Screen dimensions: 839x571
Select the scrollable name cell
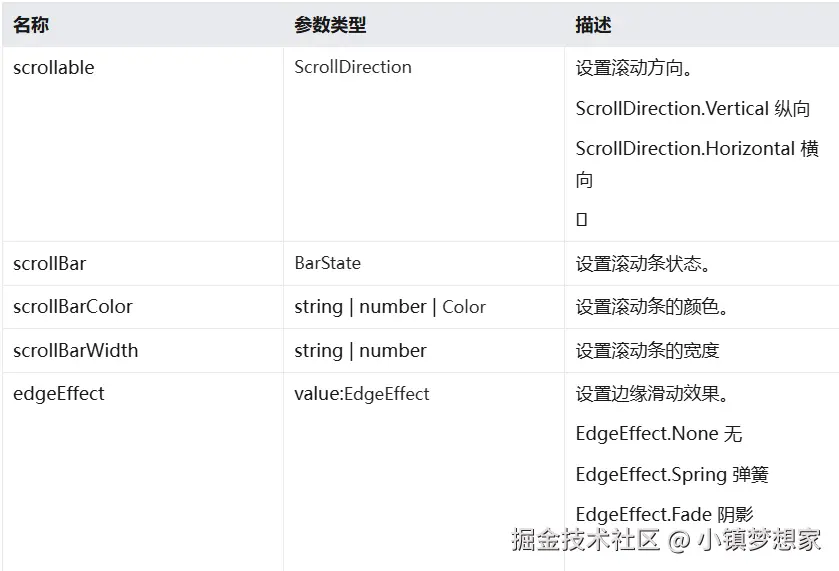[54, 68]
